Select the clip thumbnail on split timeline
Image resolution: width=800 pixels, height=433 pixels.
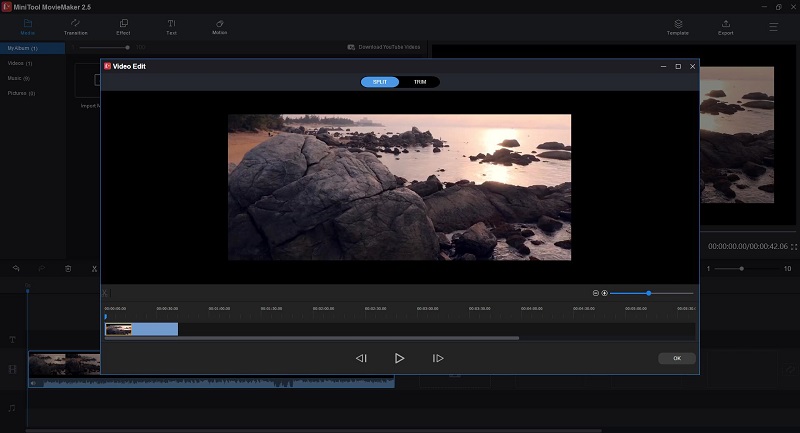[x=118, y=329]
